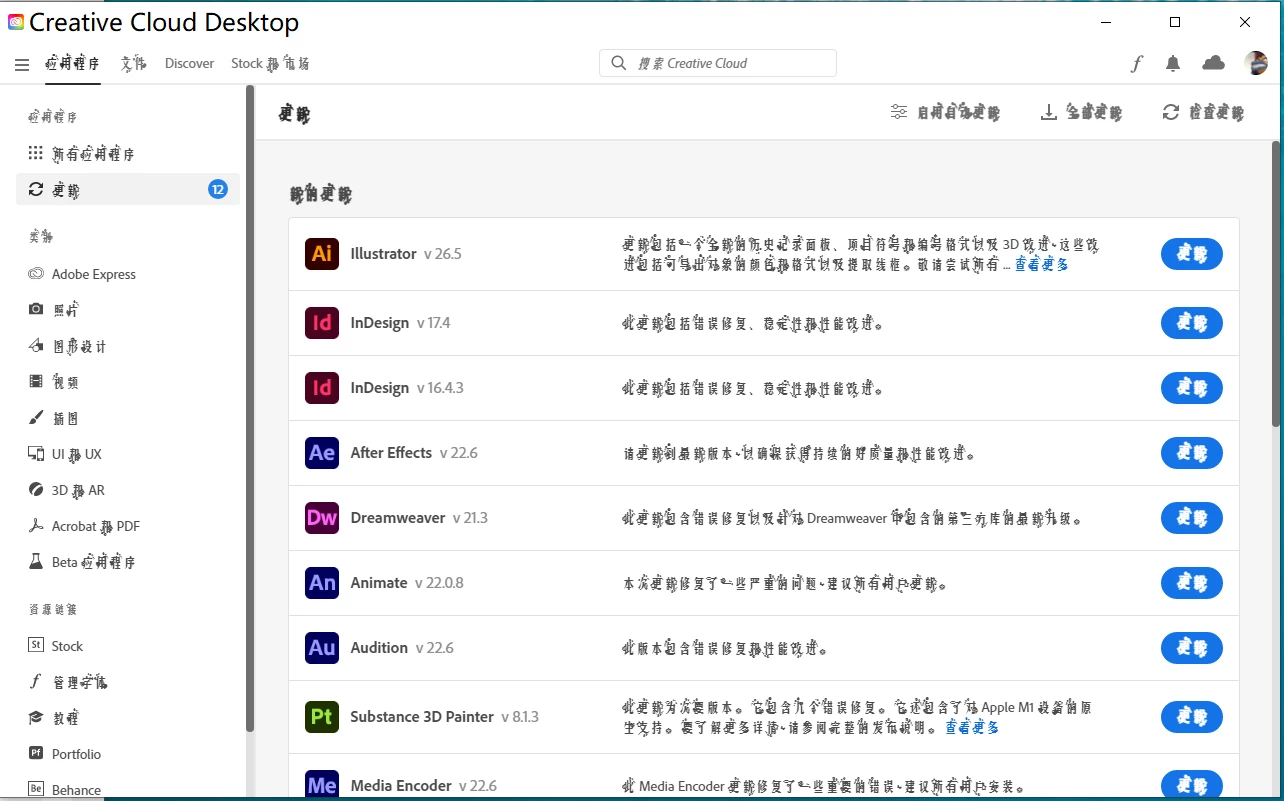The width and height of the screenshot is (1284, 801).
Task: Switch to the Discover tab
Action: pos(189,63)
